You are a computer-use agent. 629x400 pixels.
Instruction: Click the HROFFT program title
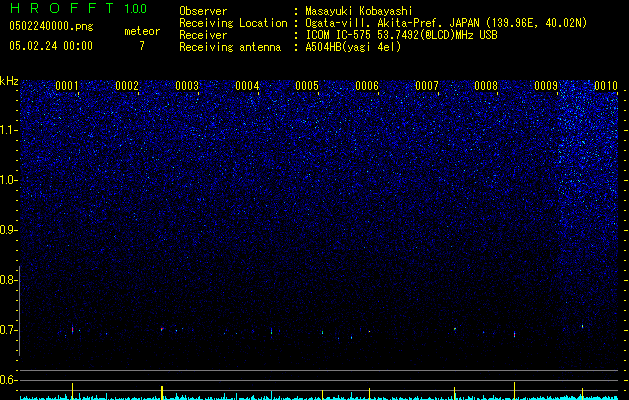point(62,8)
